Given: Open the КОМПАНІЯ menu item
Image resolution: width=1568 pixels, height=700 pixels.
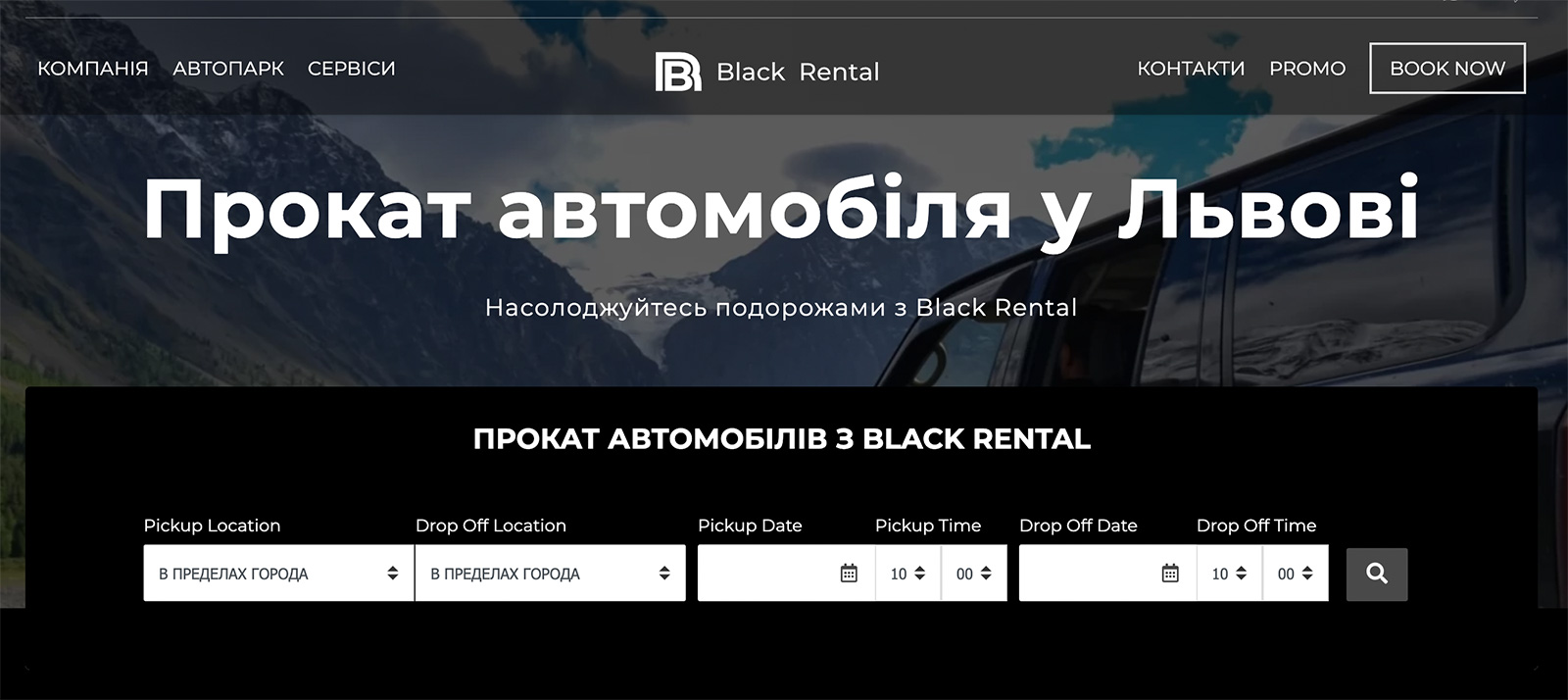Looking at the screenshot, I should 93,69.
